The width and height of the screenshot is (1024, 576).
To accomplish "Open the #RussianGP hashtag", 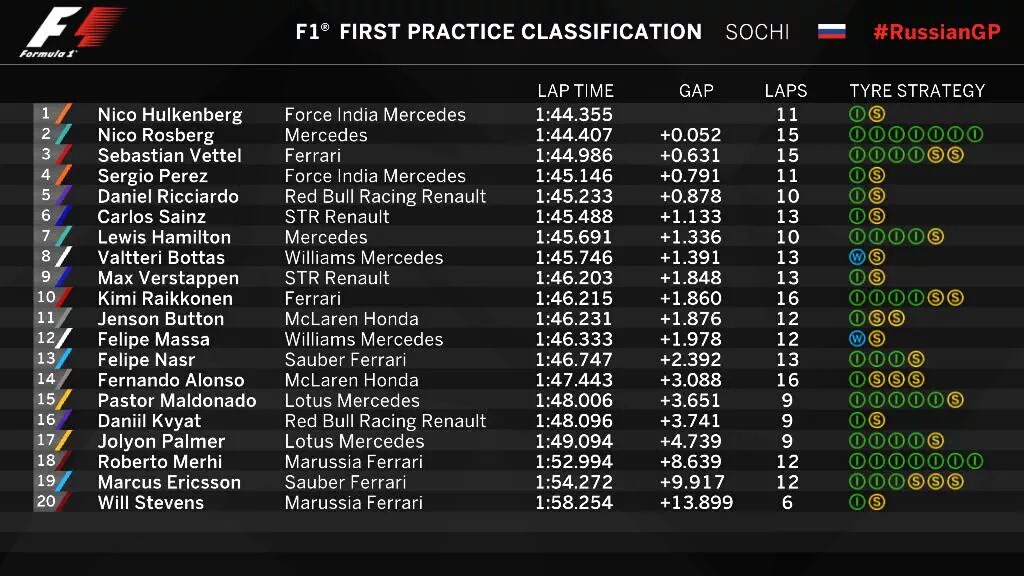I will coord(936,31).
